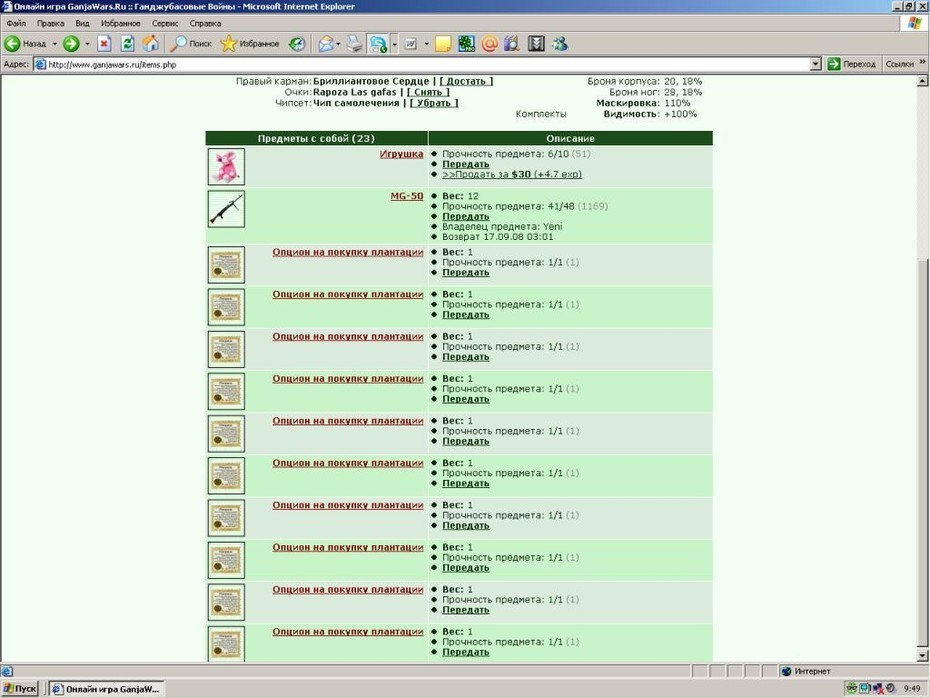Click the orange @ toolbar icon
Image resolution: width=930 pixels, height=698 pixels.
point(489,44)
